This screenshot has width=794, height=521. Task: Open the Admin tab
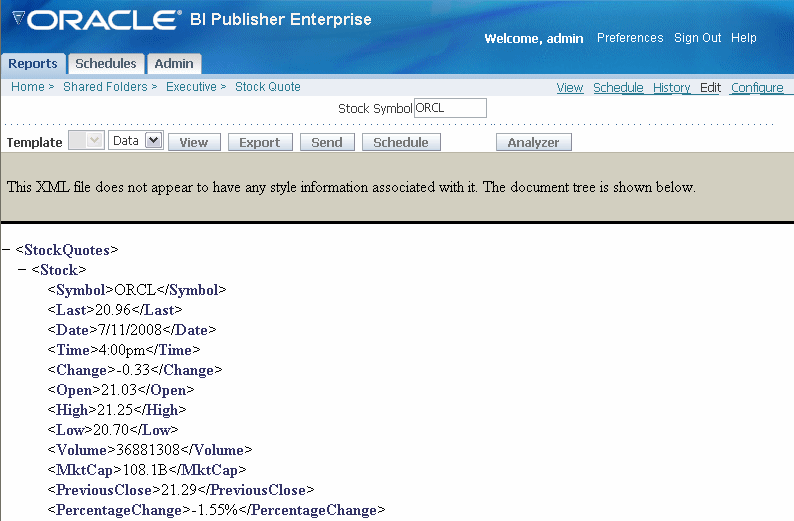[x=174, y=64]
